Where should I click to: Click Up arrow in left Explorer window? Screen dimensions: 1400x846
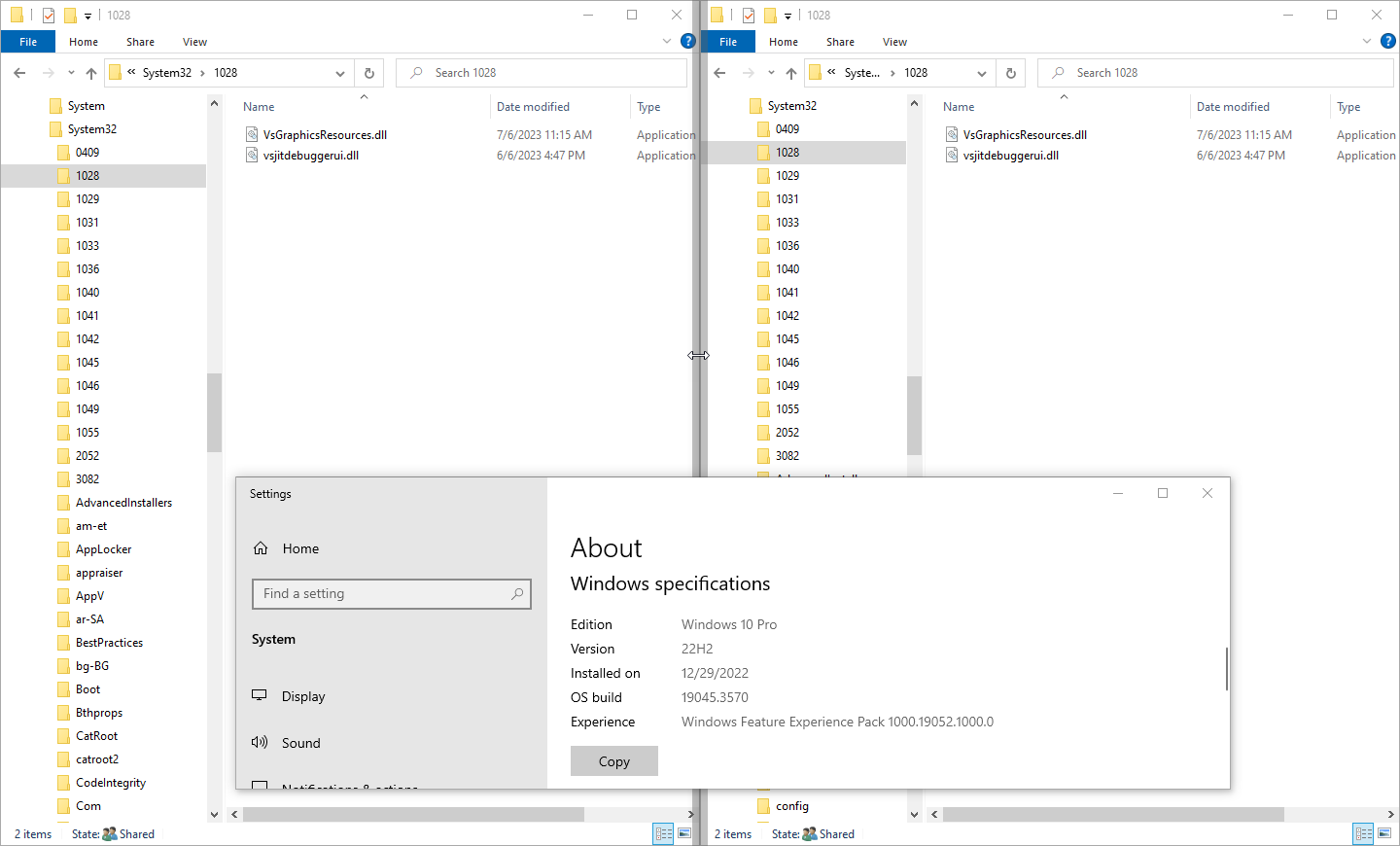(91, 73)
